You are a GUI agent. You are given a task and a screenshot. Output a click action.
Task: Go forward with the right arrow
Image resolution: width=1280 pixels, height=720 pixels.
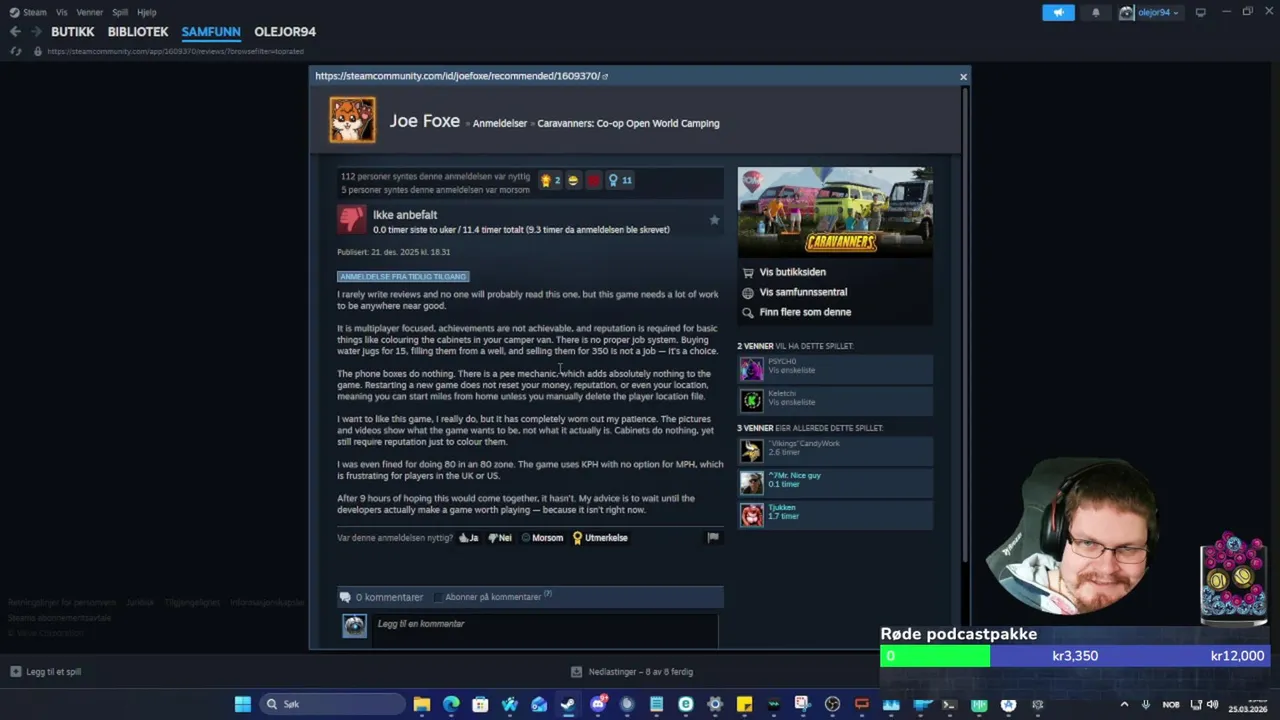pos(36,32)
